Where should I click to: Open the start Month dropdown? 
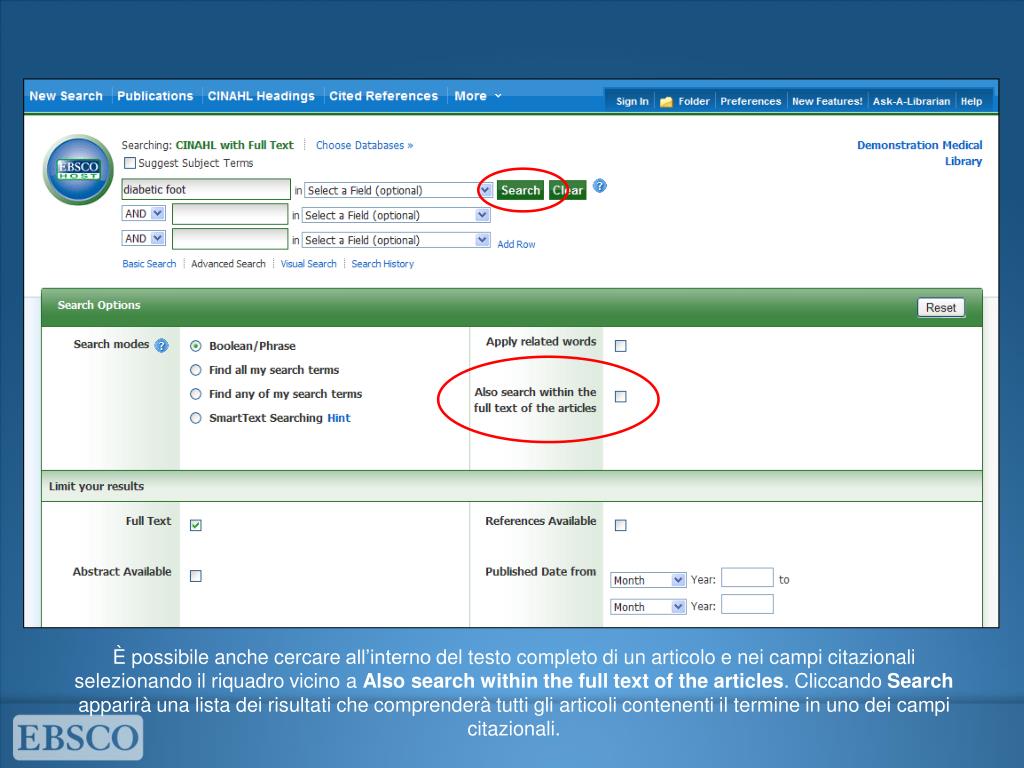648,580
